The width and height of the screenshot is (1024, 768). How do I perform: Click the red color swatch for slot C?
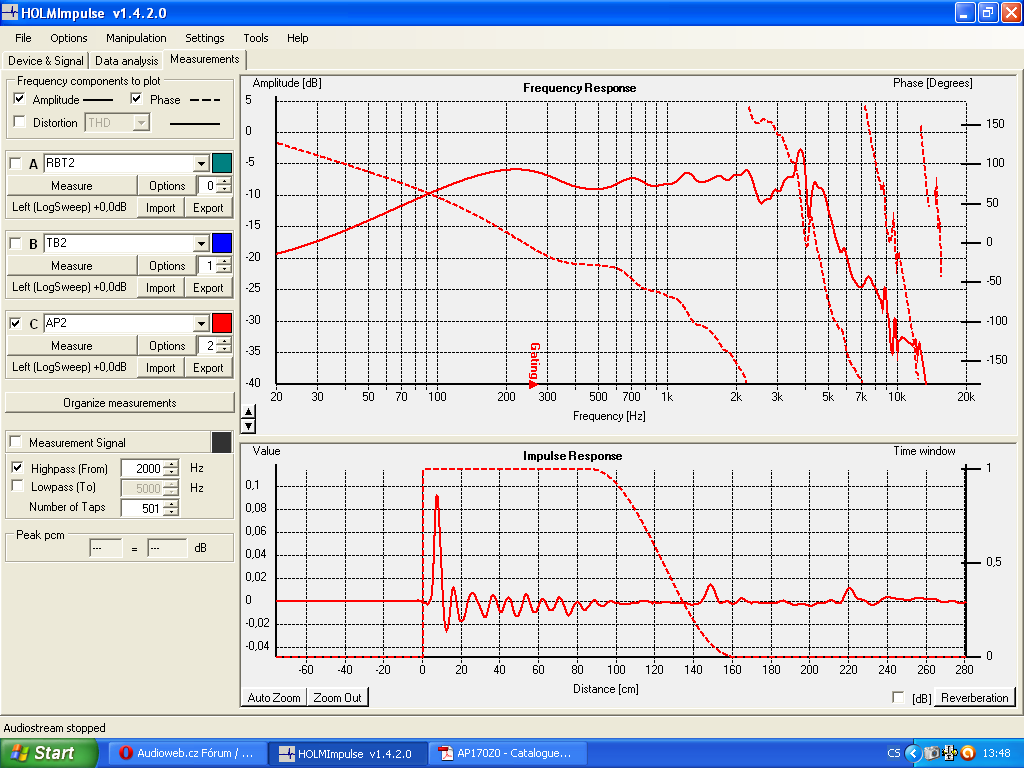tap(222, 323)
